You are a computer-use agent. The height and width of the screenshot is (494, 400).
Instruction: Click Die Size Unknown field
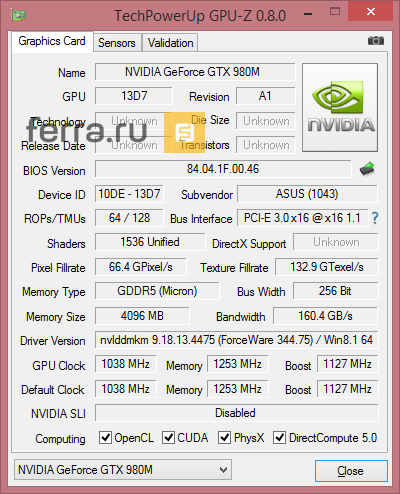point(266,121)
